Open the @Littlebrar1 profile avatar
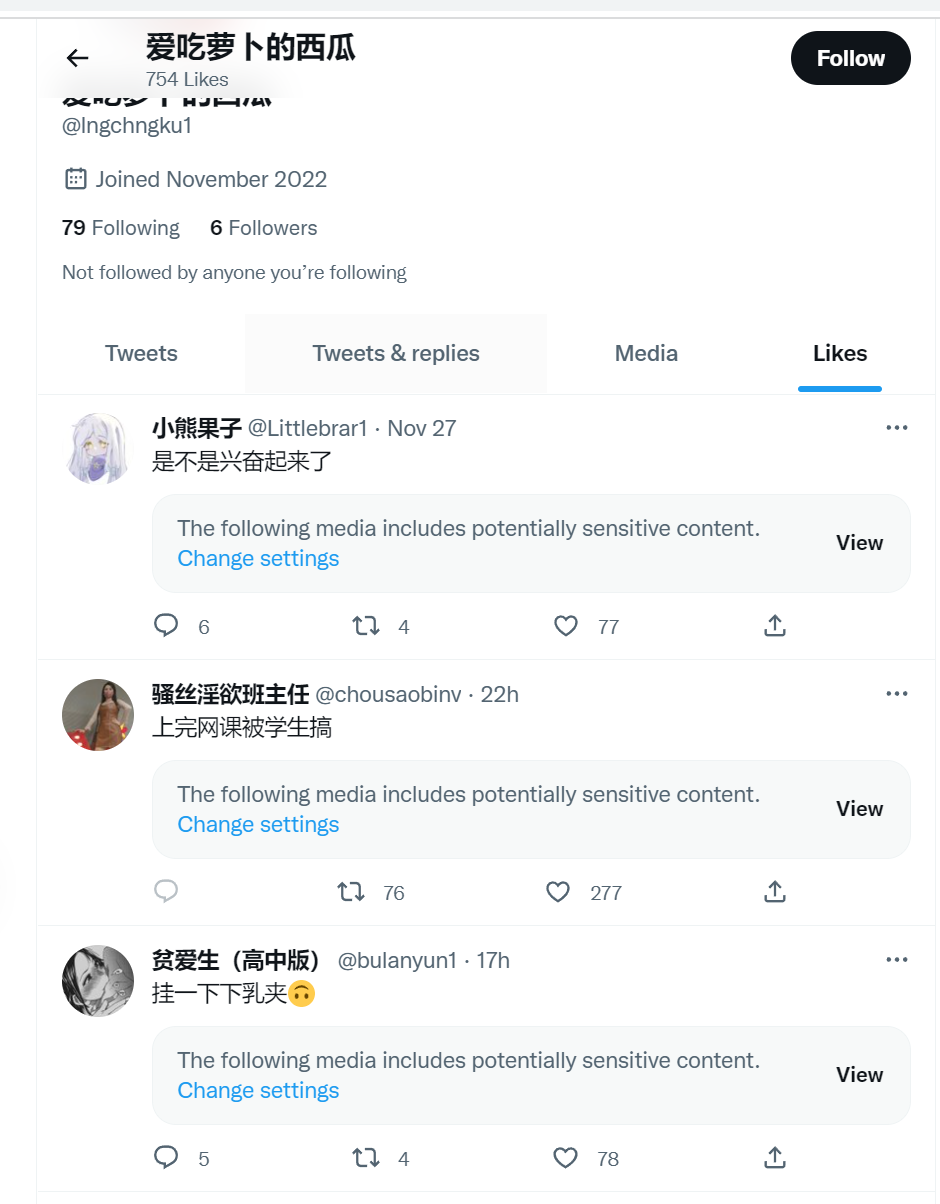The image size is (940, 1204). coord(98,448)
